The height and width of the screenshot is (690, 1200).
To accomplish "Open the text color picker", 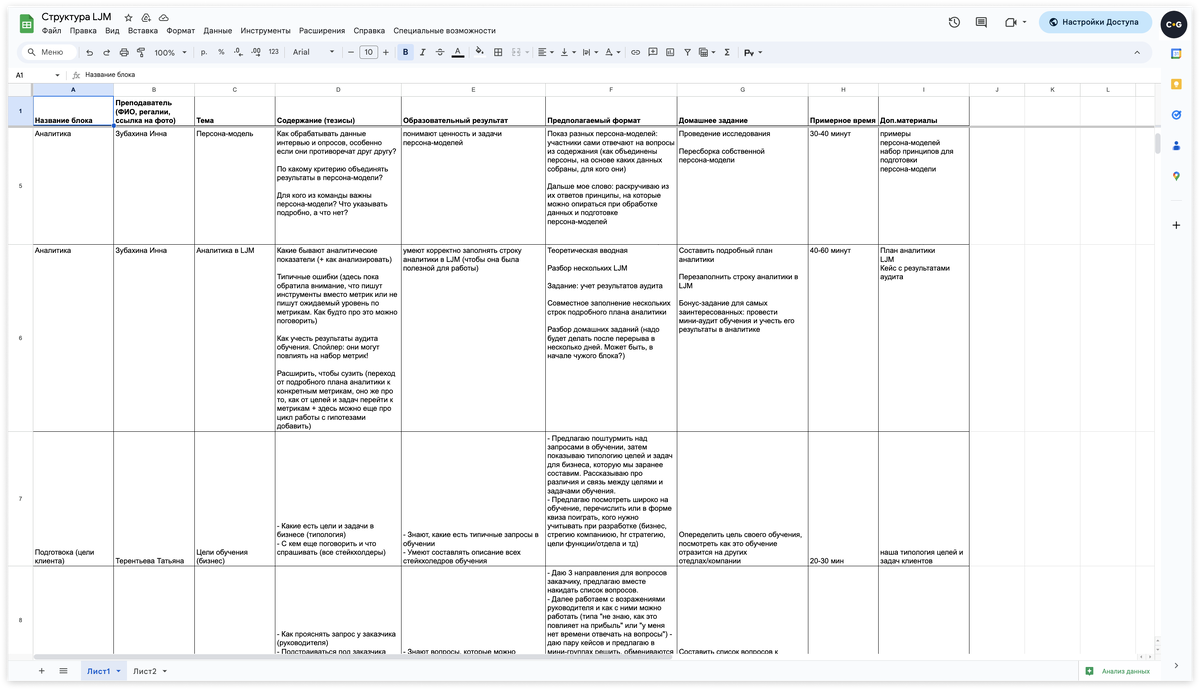I will [x=458, y=52].
